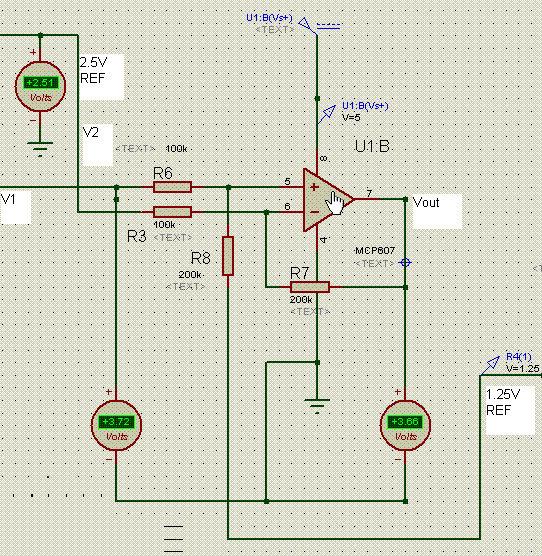Viewport: 542px width, 556px height.
Task: Select the 200k value under R7
Action: 301,300
